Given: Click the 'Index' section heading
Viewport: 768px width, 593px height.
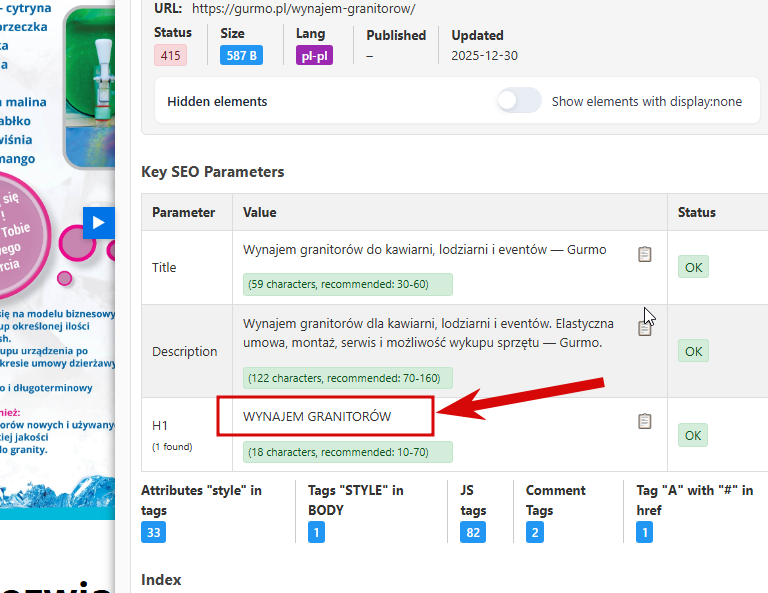Looking at the screenshot, I should click(161, 580).
